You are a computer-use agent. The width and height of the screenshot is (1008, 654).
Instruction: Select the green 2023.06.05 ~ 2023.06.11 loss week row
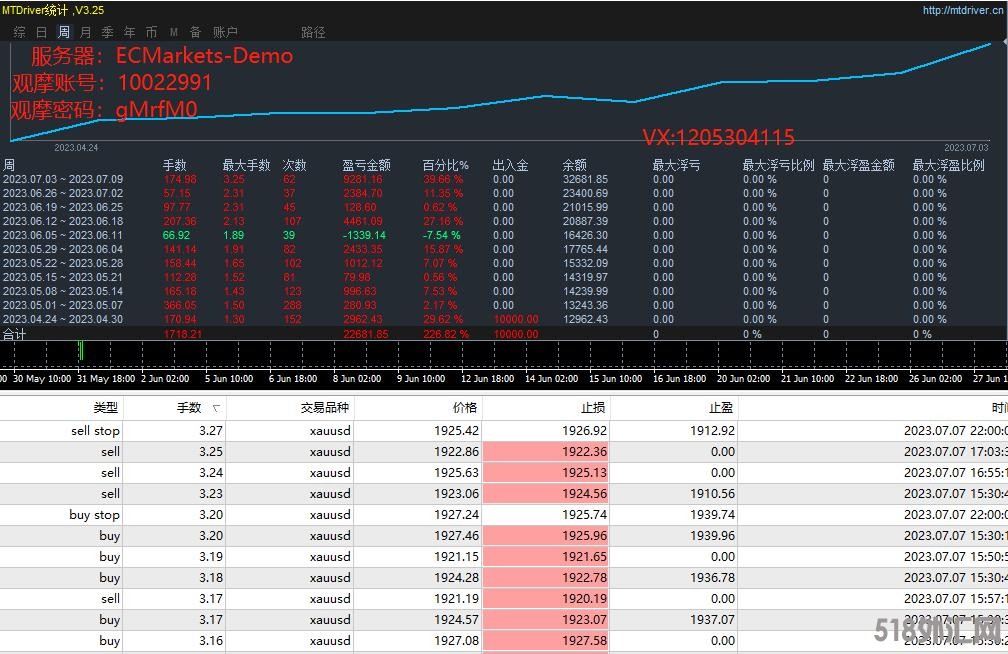tap(63, 236)
